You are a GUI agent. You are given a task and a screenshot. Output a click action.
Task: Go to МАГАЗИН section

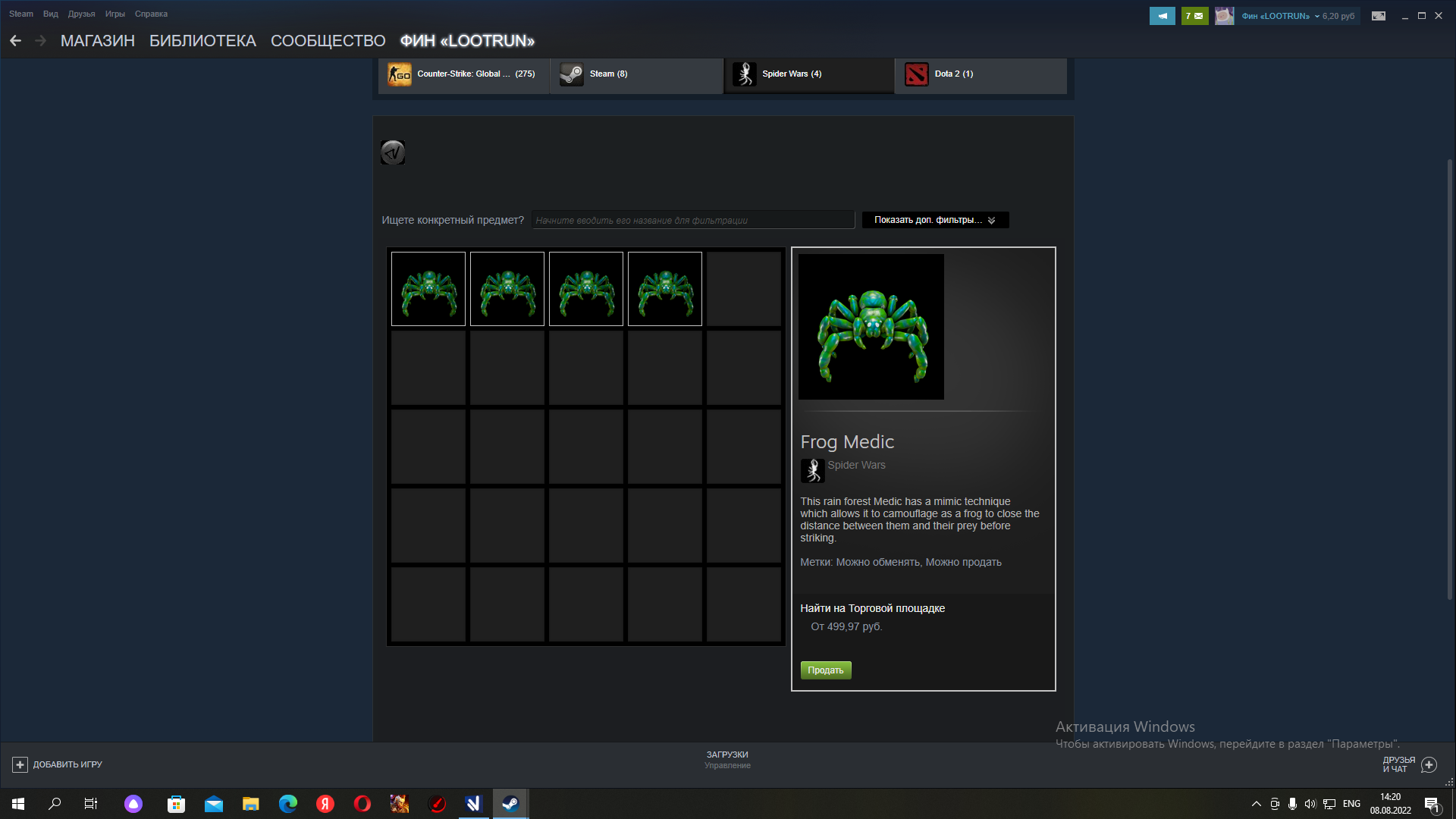(98, 41)
